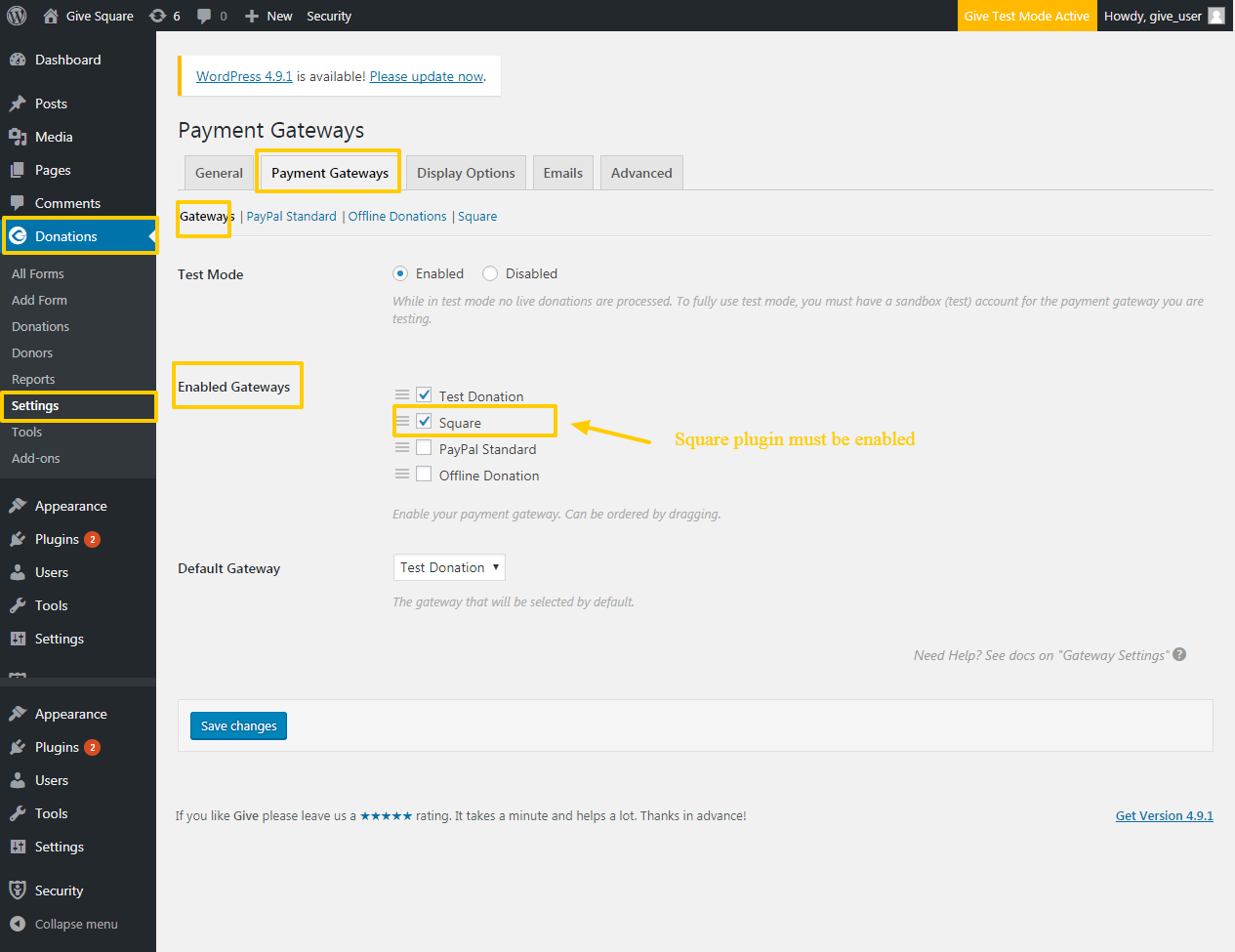Image resolution: width=1235 pixels, height=952 pixels.
Task: Open Add-ons in Donations submenu
Action: [36, 459]
